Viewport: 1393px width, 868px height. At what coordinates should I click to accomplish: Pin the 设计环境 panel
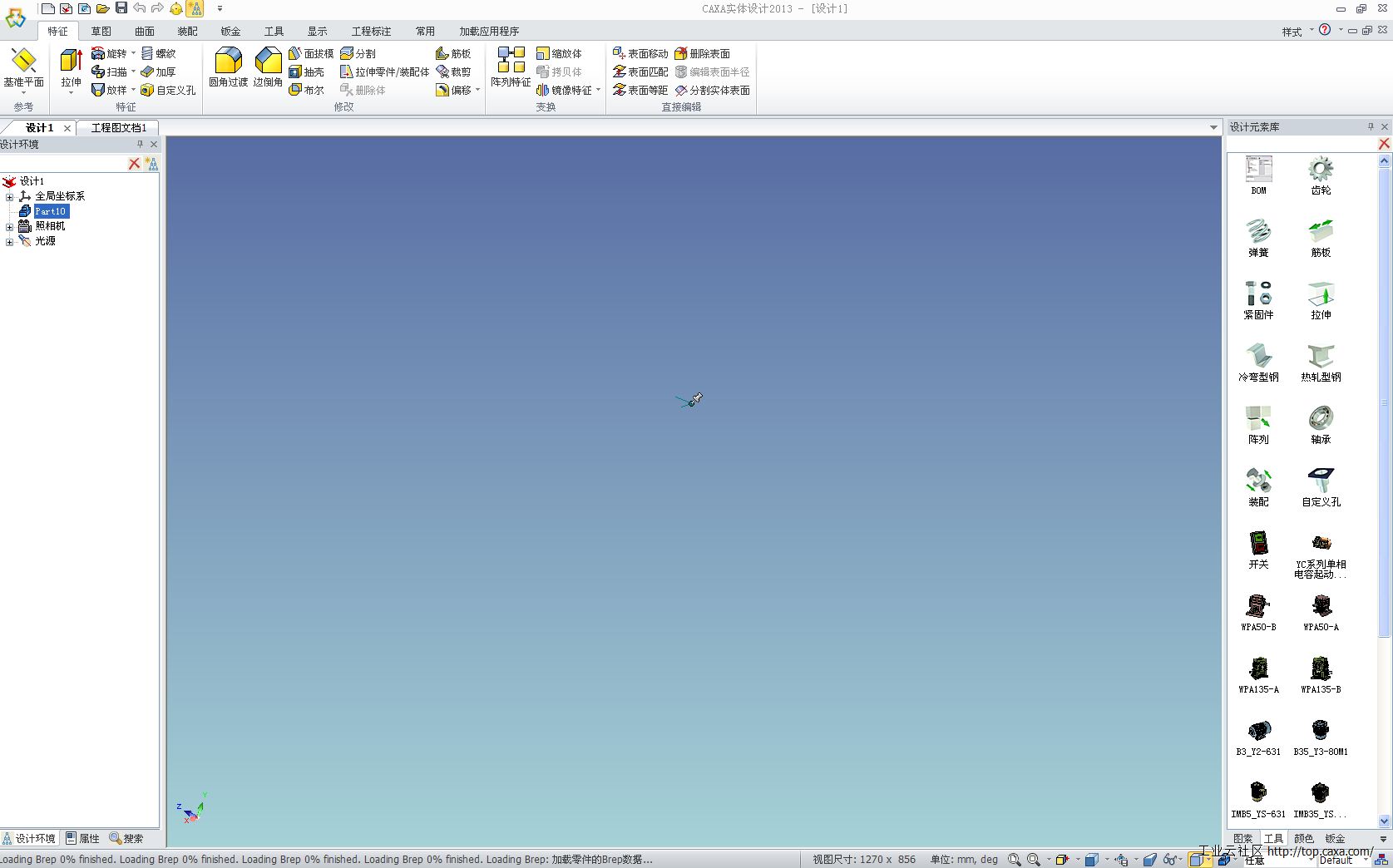pyautogui.click(x=140, y=145)
